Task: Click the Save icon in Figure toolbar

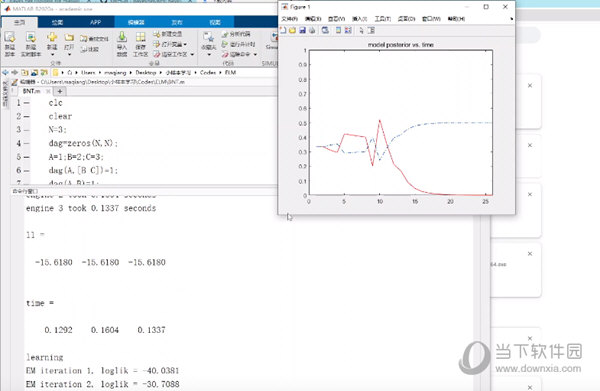Action: 302,30
